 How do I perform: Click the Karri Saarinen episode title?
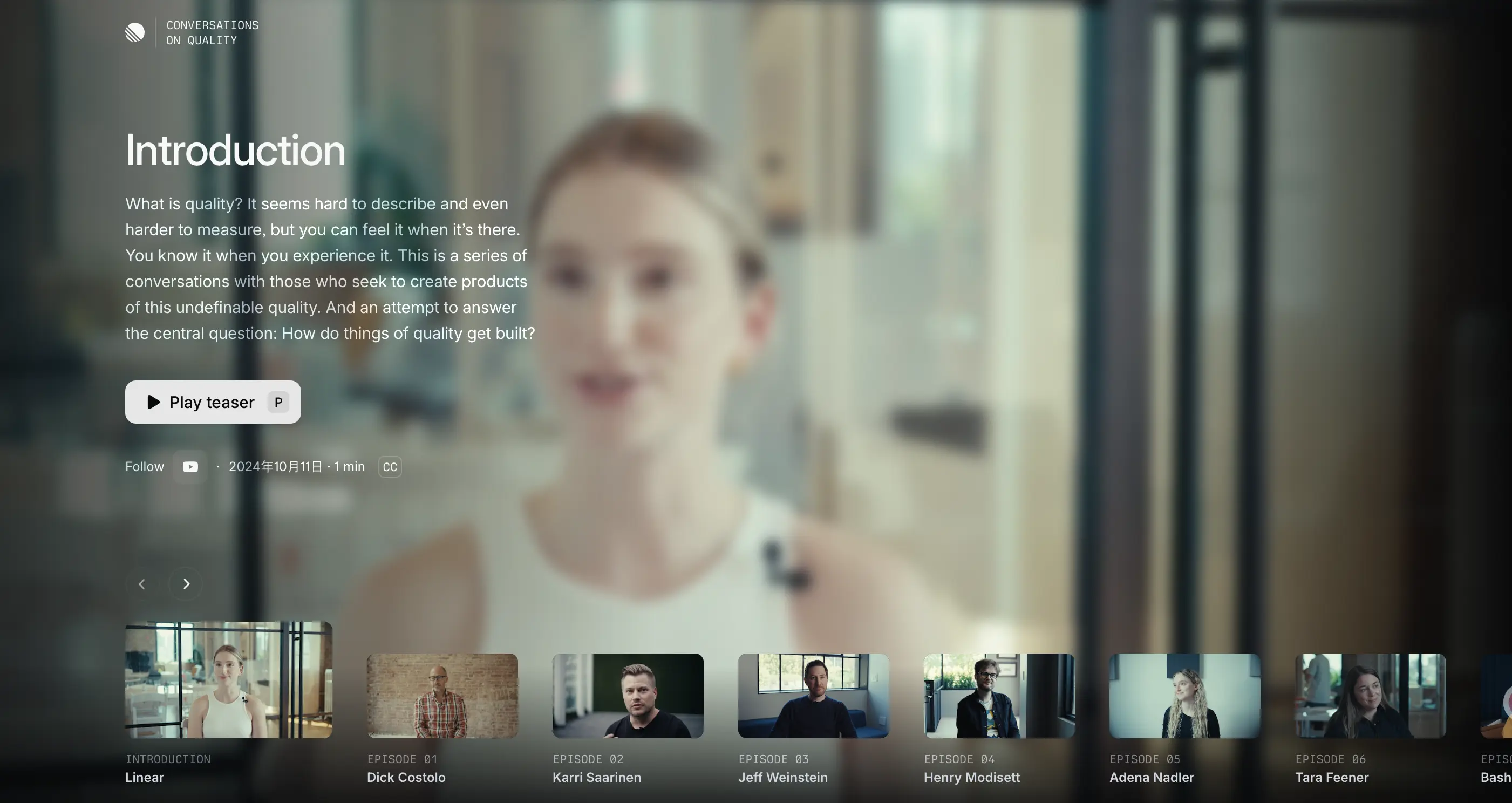(596, 777)
